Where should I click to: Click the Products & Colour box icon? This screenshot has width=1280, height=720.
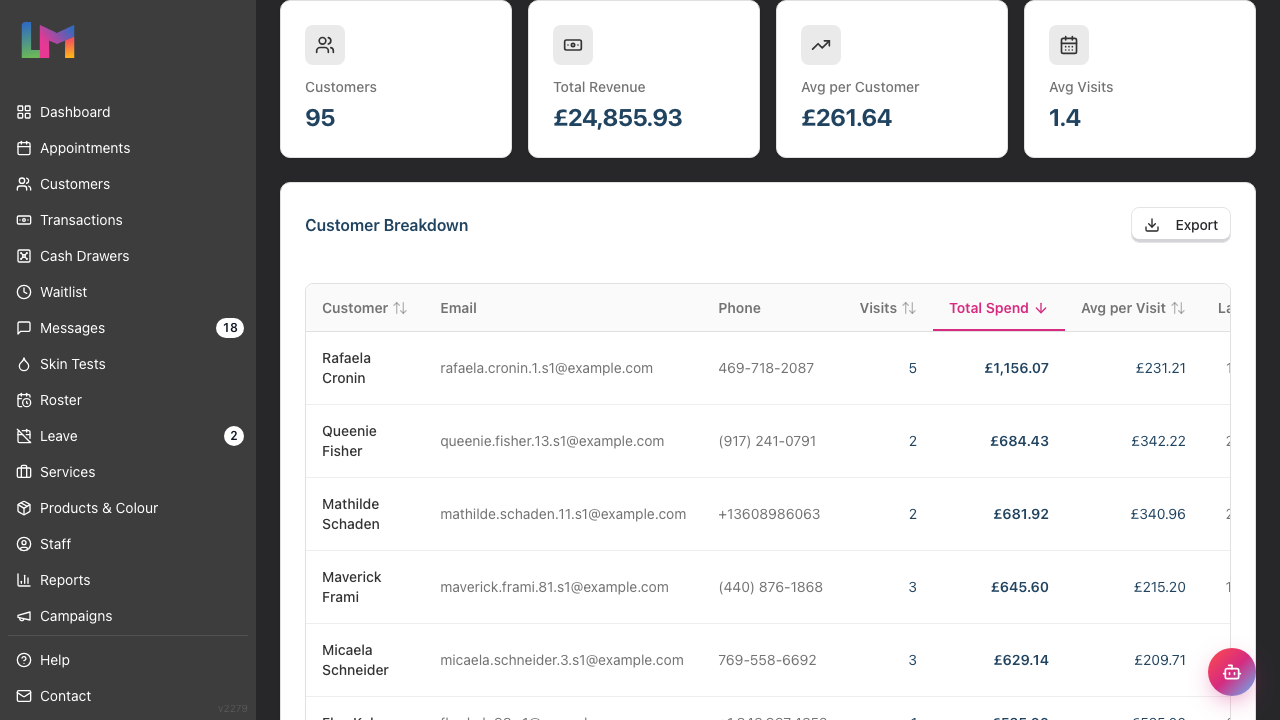pos(24,508)
